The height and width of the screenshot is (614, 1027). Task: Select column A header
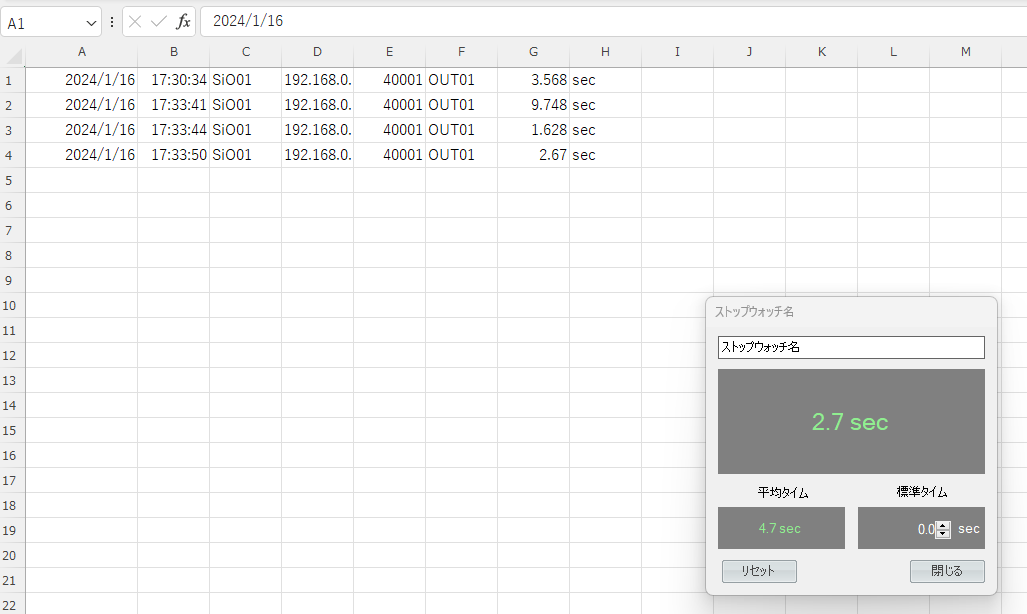tap(81, 52)
